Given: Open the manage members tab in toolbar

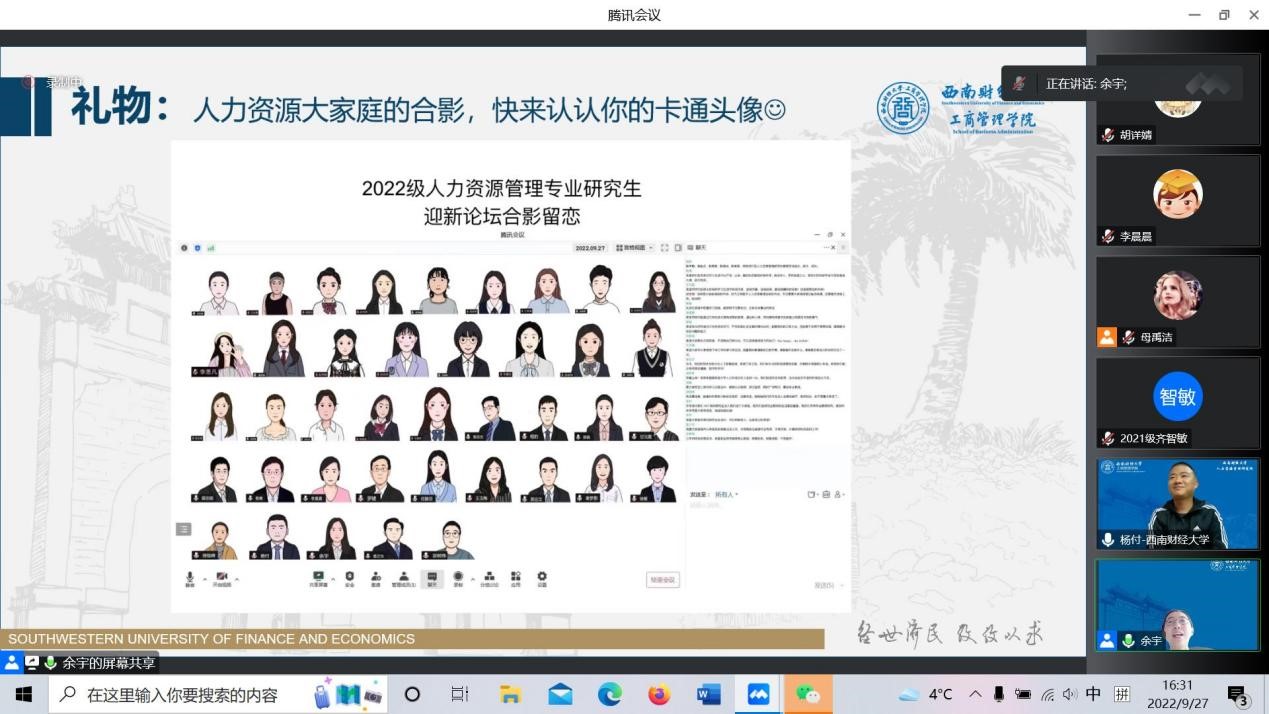Looking at the screenshot, I should point(402,578).
